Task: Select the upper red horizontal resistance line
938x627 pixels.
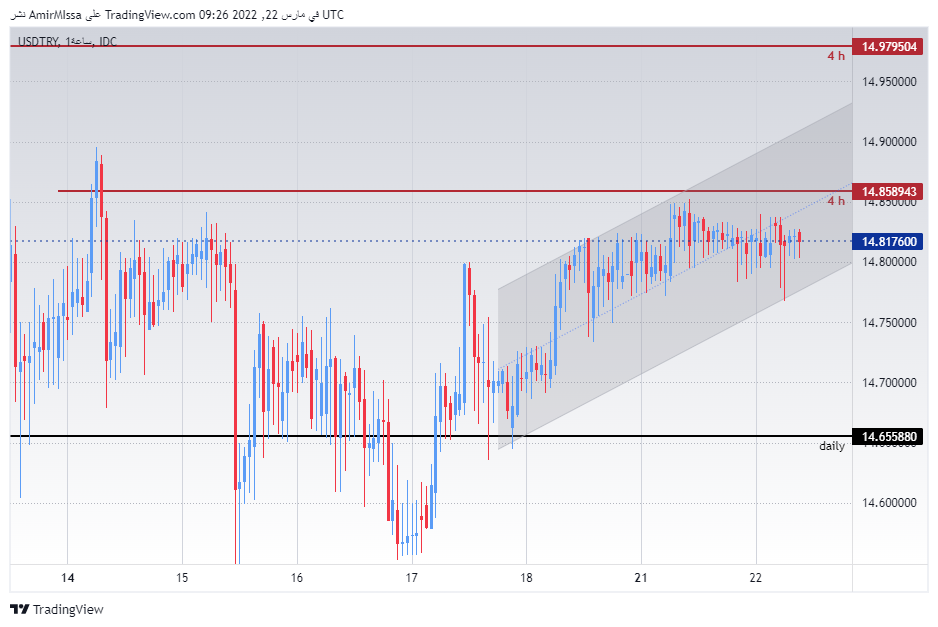Action: (400, 44)
